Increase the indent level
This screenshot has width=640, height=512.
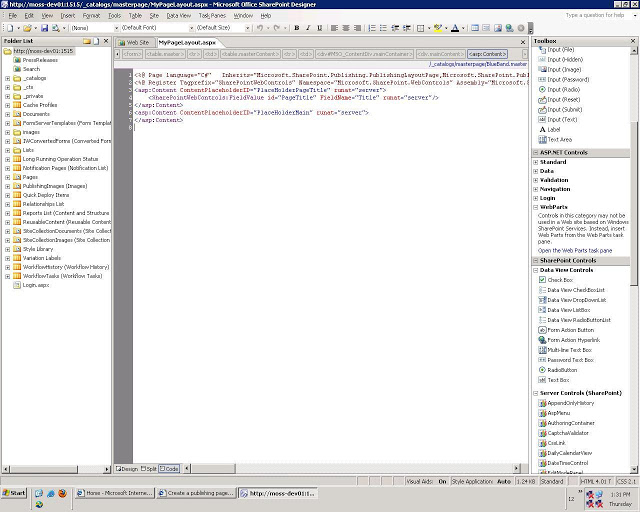pyautogui.click(x=407, y=28)
